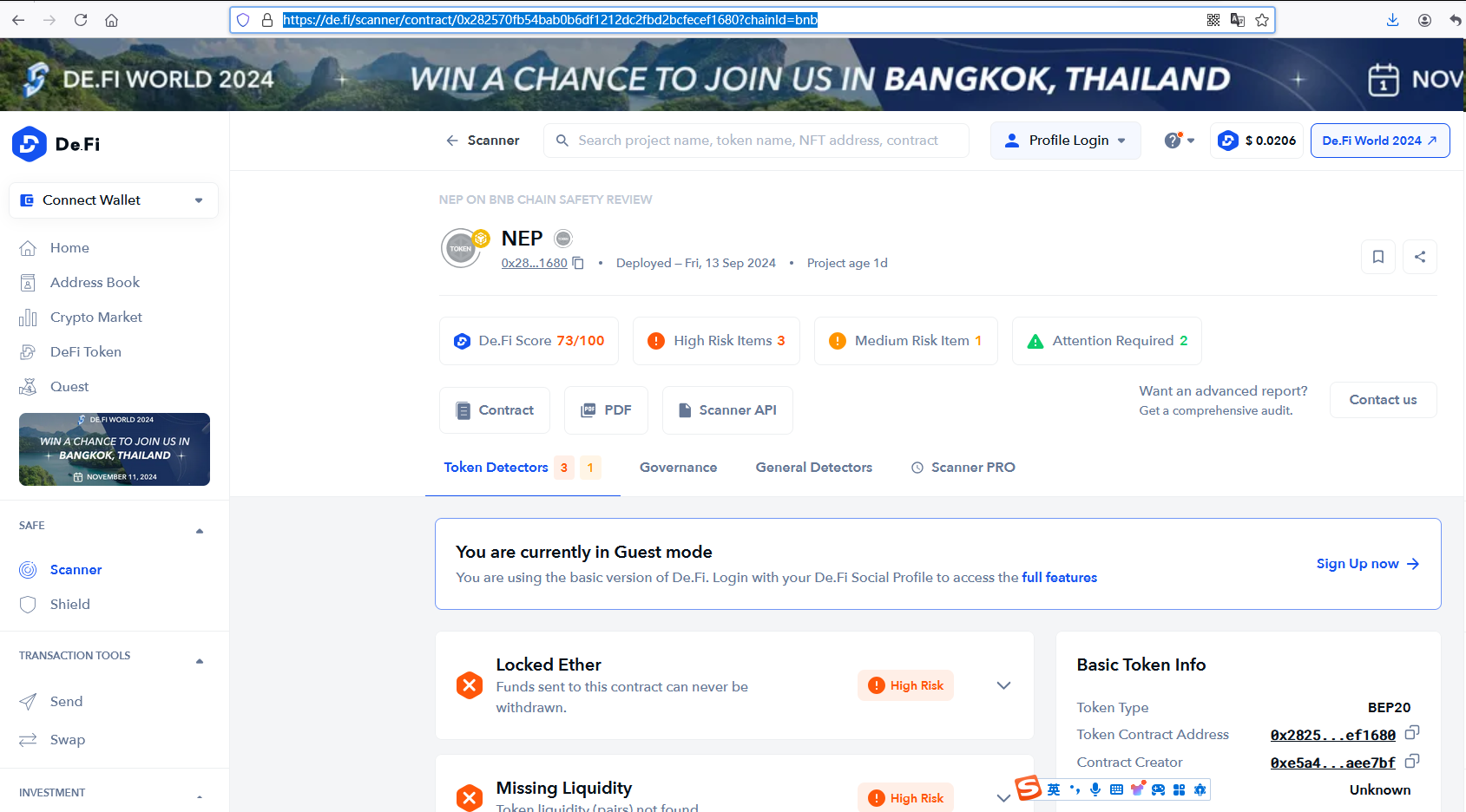Open the Profile Login dropdown
This screenshot has height=812, width=1466.
(x=1065, y=141)
